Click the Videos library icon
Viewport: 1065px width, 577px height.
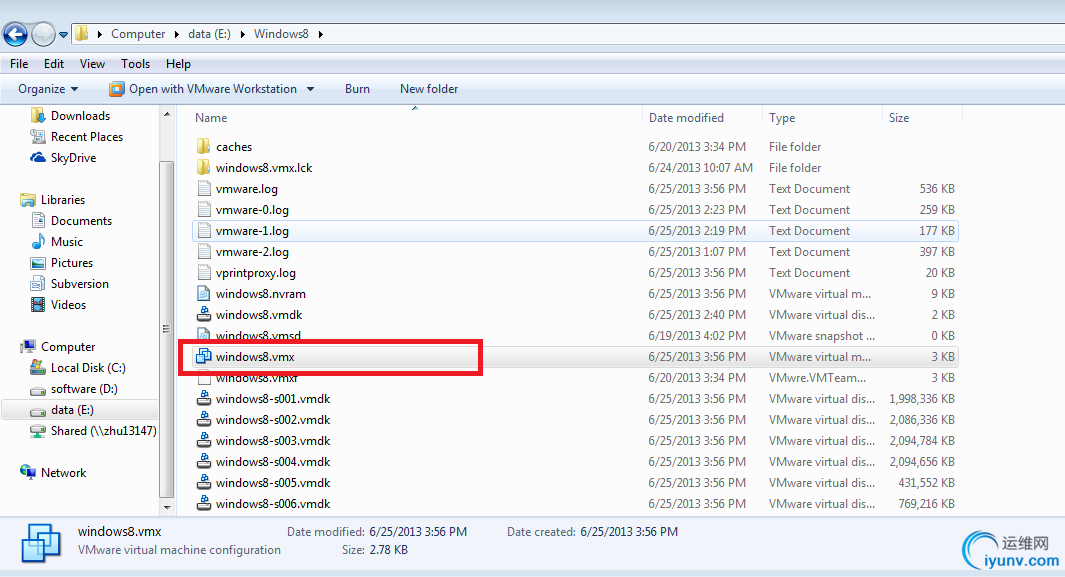click(x=38, y=305)
